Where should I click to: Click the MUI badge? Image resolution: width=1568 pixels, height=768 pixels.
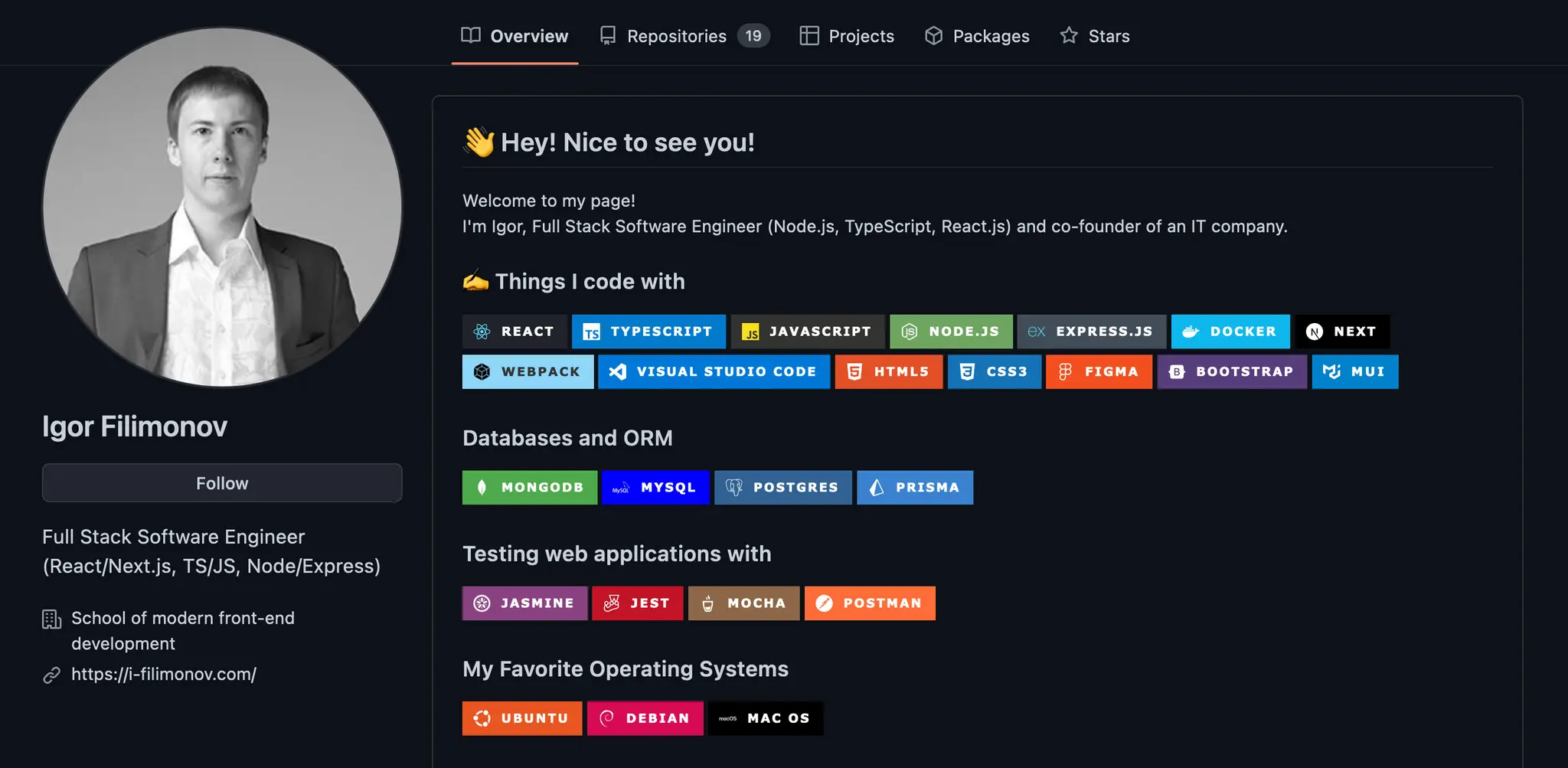tap(1355, 371)
